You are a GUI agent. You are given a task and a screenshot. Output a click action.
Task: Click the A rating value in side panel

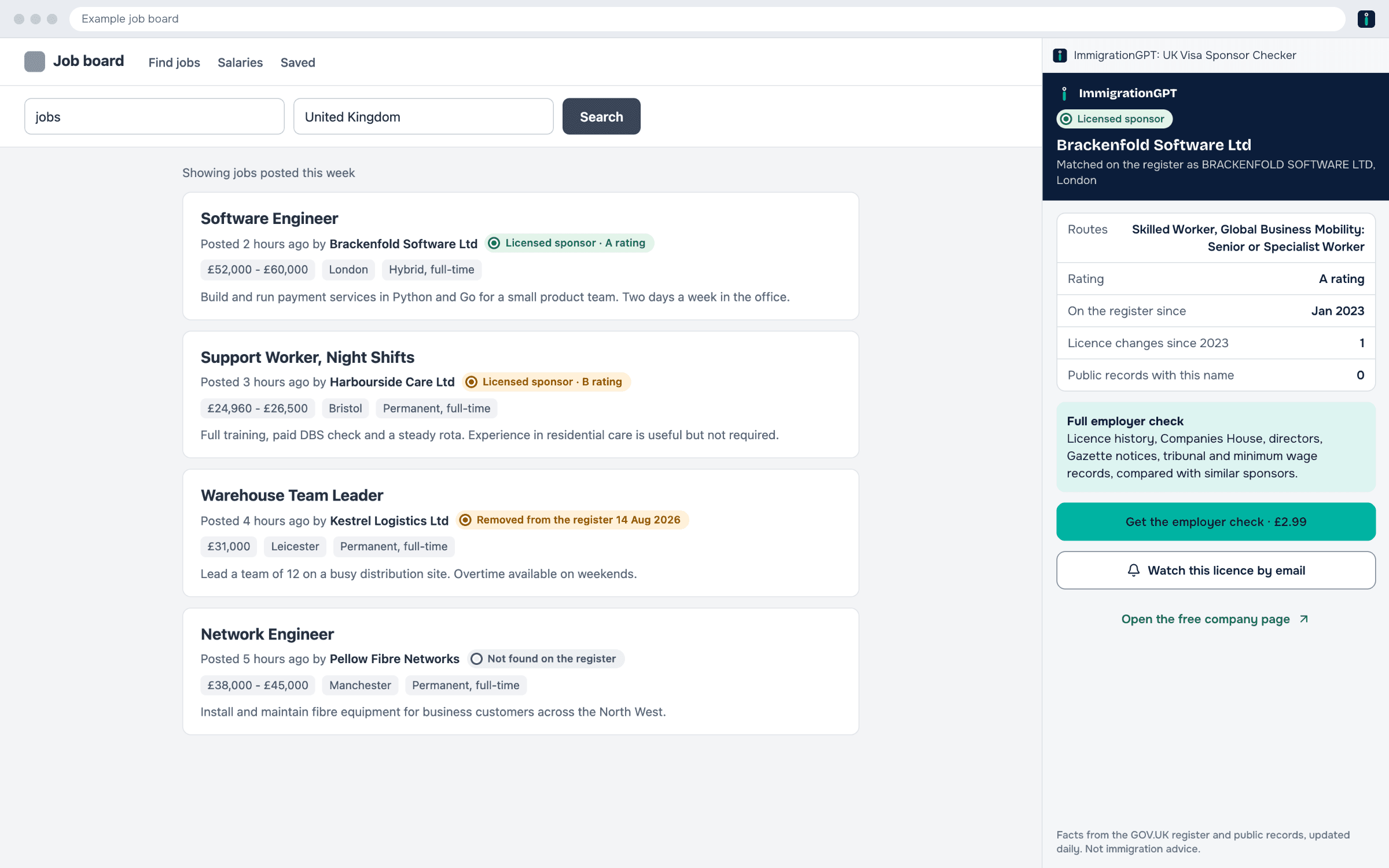[1342, 279]
